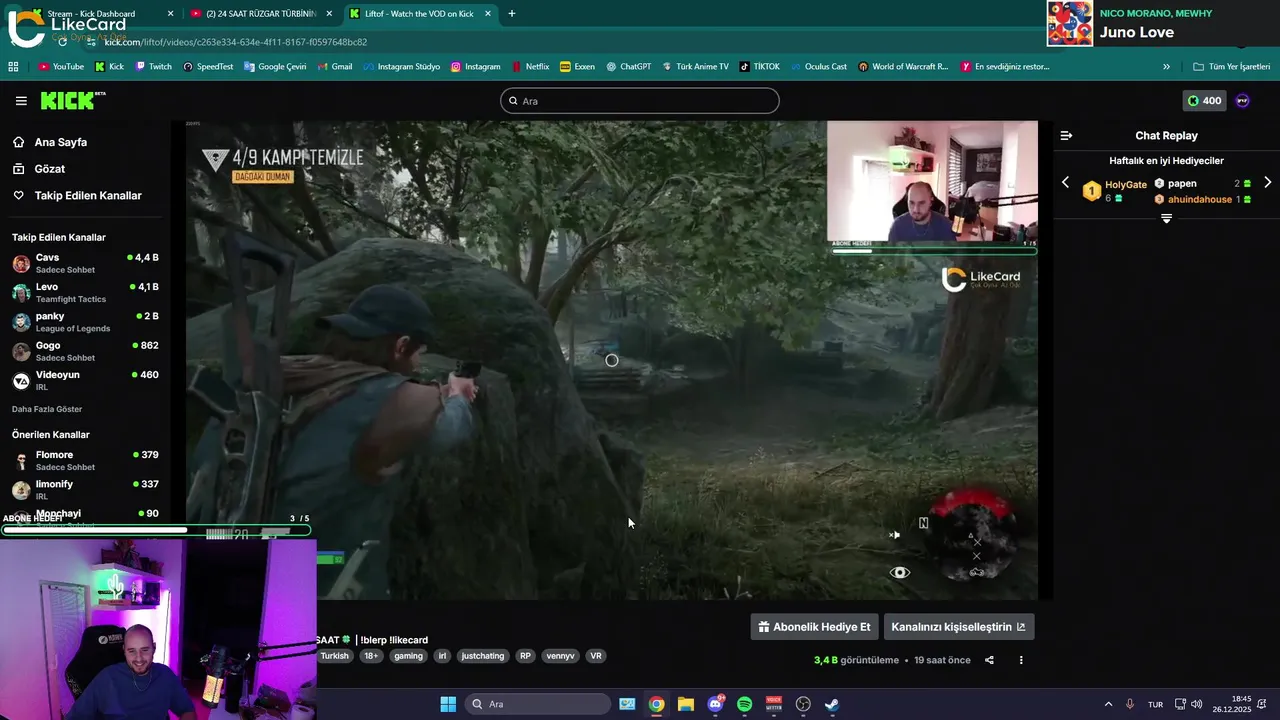Click the Windows taskbar search box
Viewport: 1280px width, 720px height.
point(538,704)
